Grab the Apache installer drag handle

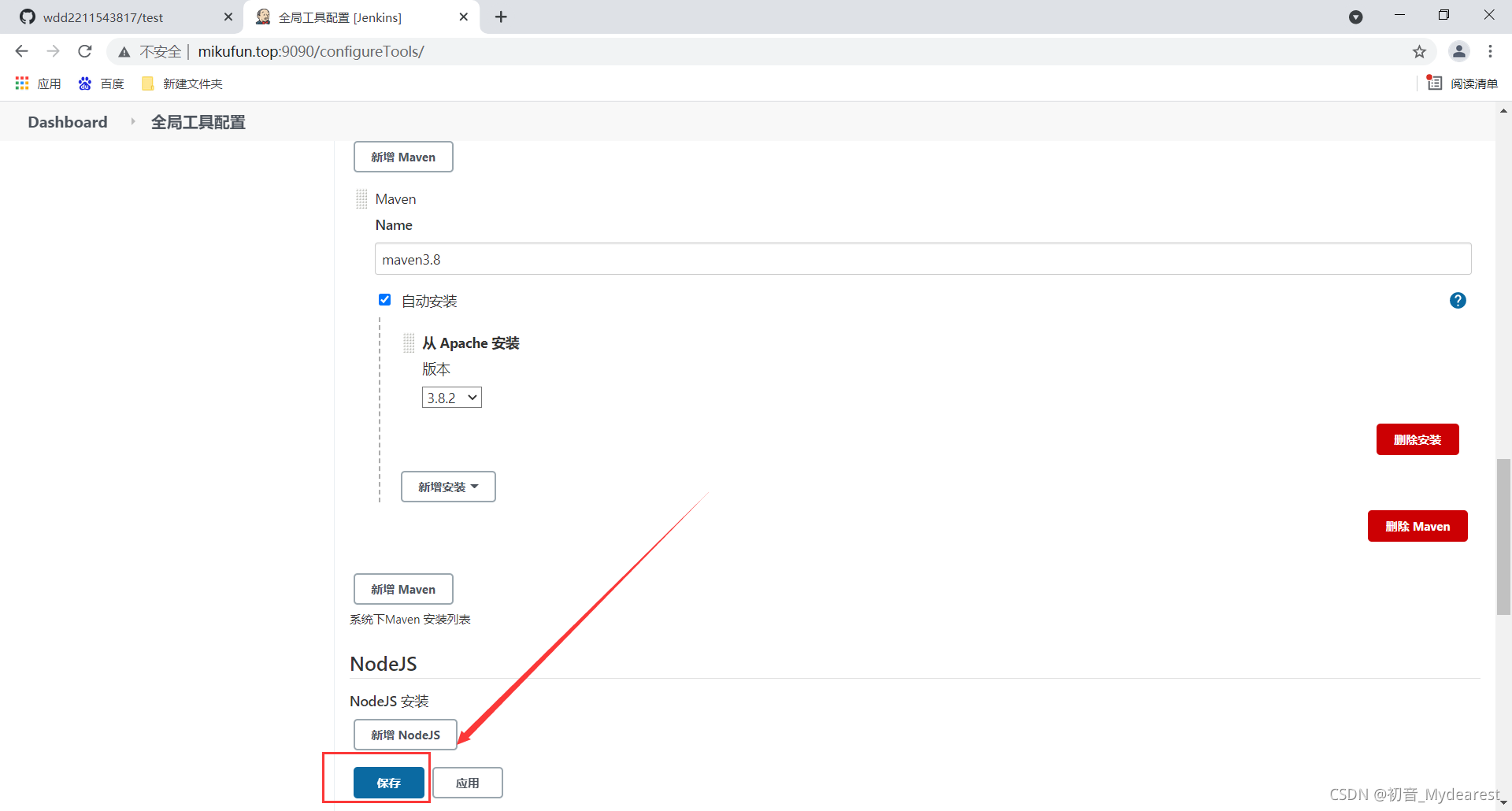coord(409,343)
